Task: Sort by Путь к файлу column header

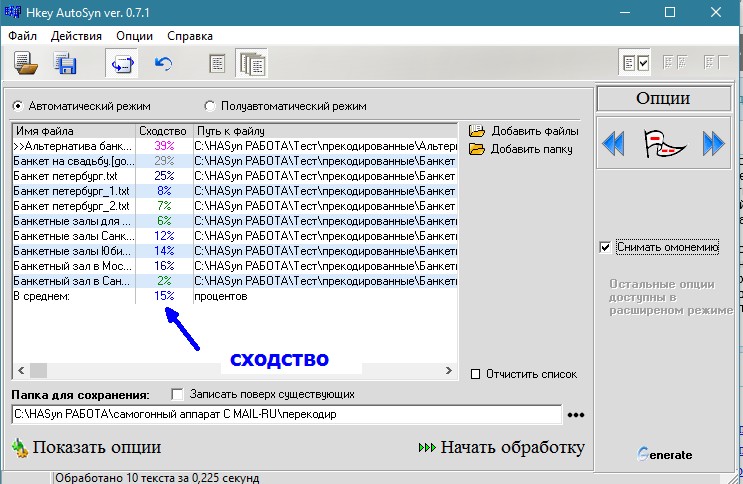Action: tap(325, 131)
